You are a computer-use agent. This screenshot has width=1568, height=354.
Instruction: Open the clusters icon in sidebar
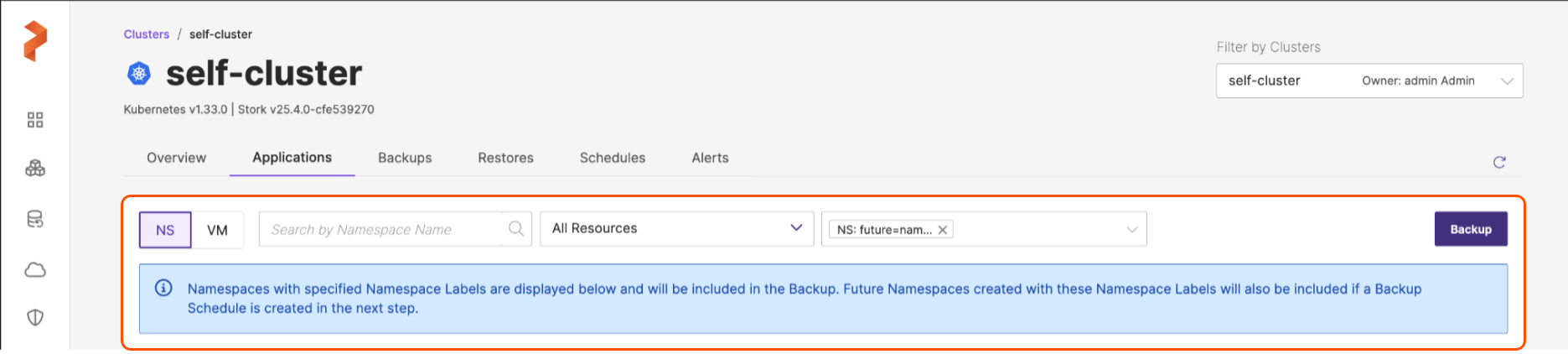point(35,169)
